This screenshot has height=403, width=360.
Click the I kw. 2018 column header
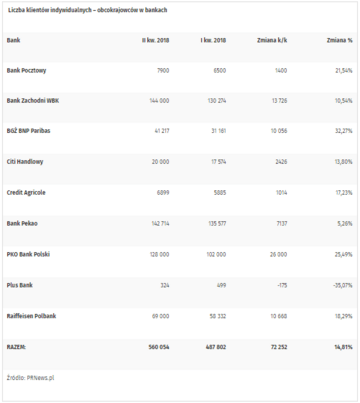(x=213, y=40)
